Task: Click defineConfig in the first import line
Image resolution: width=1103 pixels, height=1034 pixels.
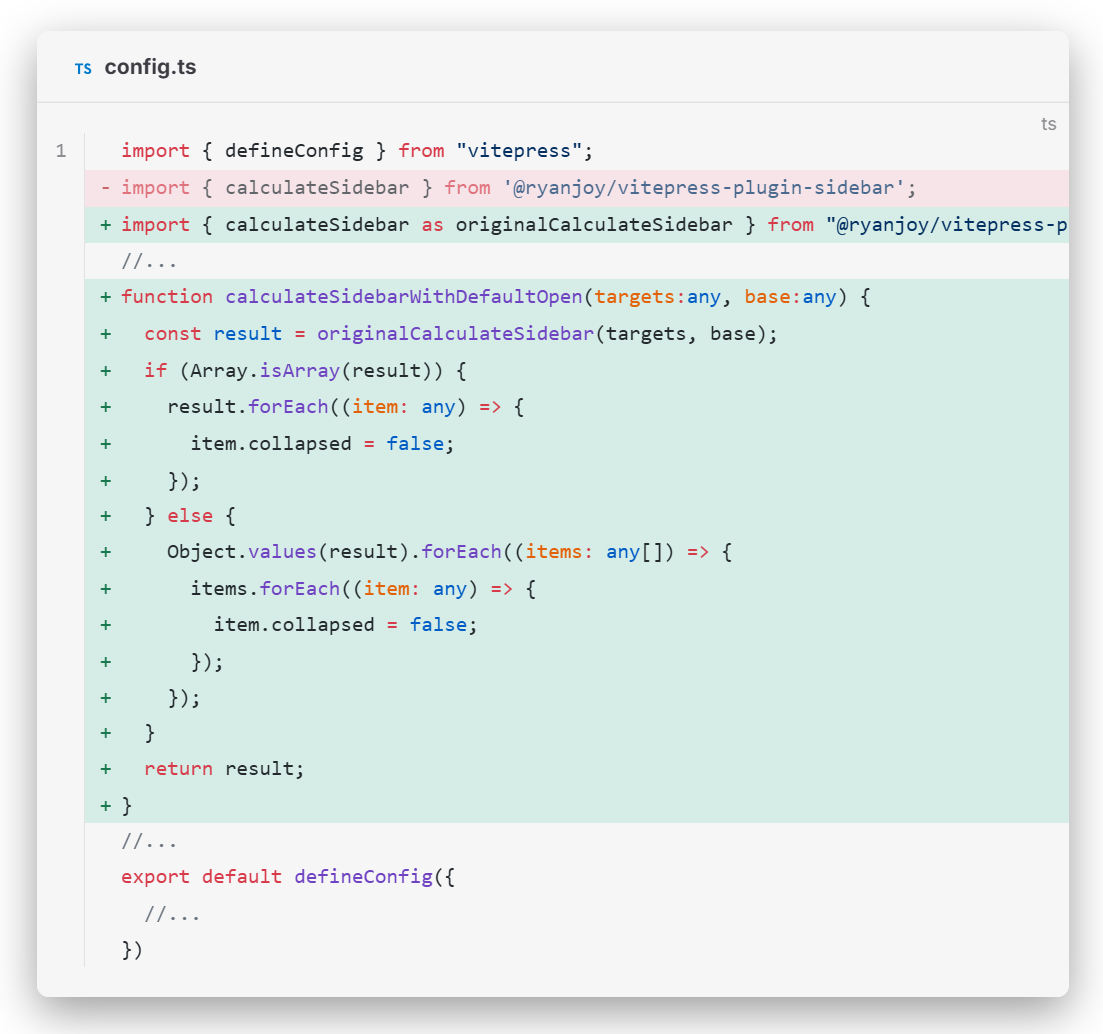Action: click(294, 151)
